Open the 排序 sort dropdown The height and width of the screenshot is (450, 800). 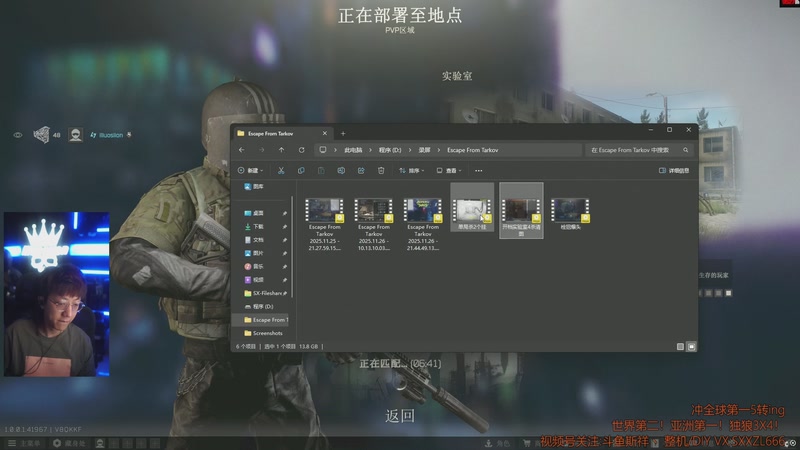pyautogui.click(x=411, y=170)
